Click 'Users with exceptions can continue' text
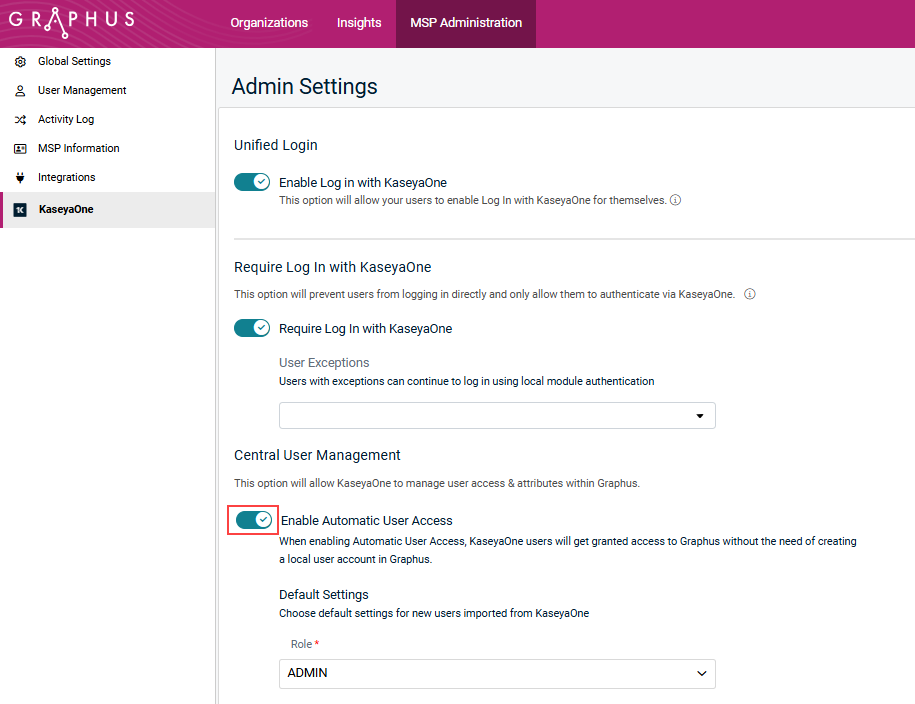 click(466, 381)
